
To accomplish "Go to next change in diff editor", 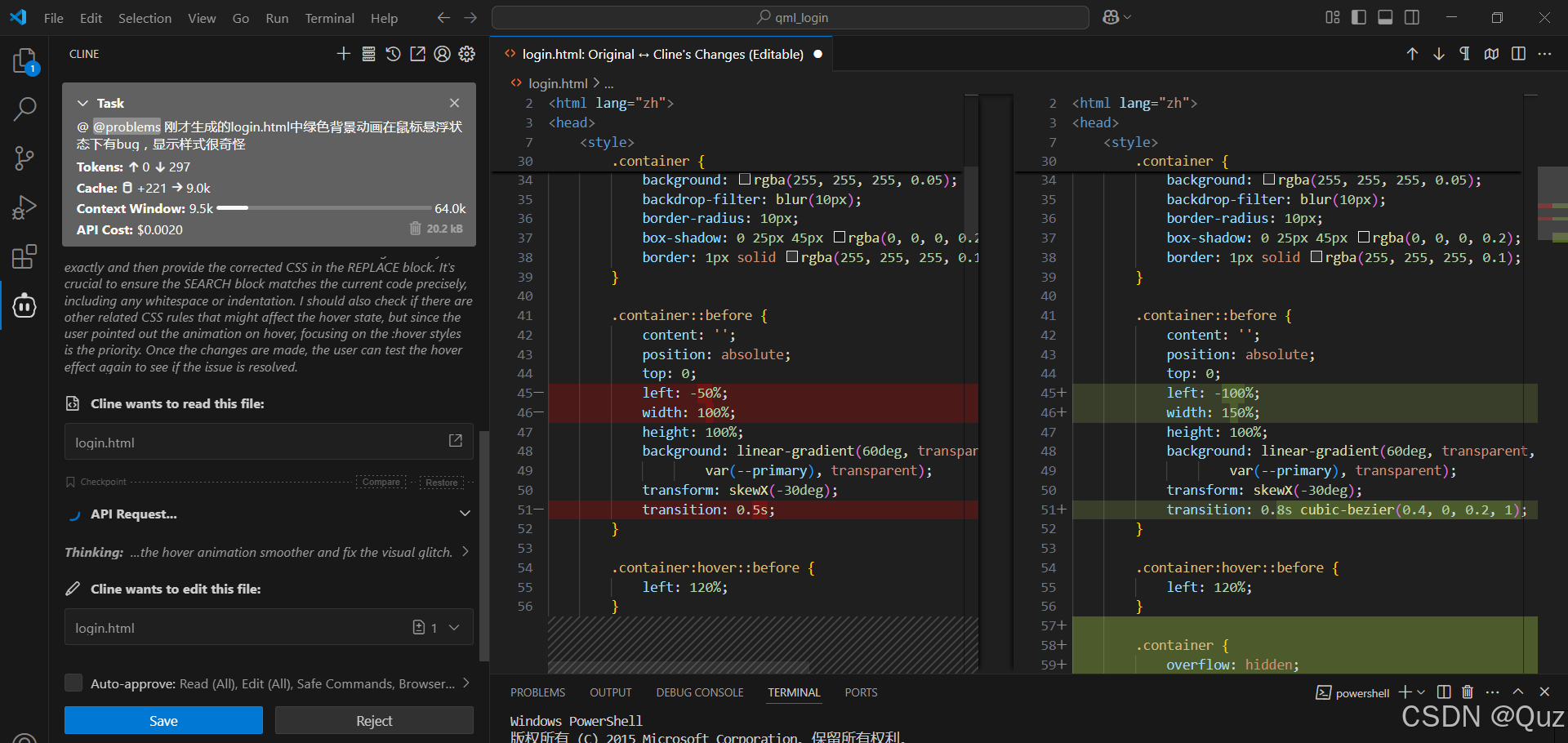I will point(1439,54).
